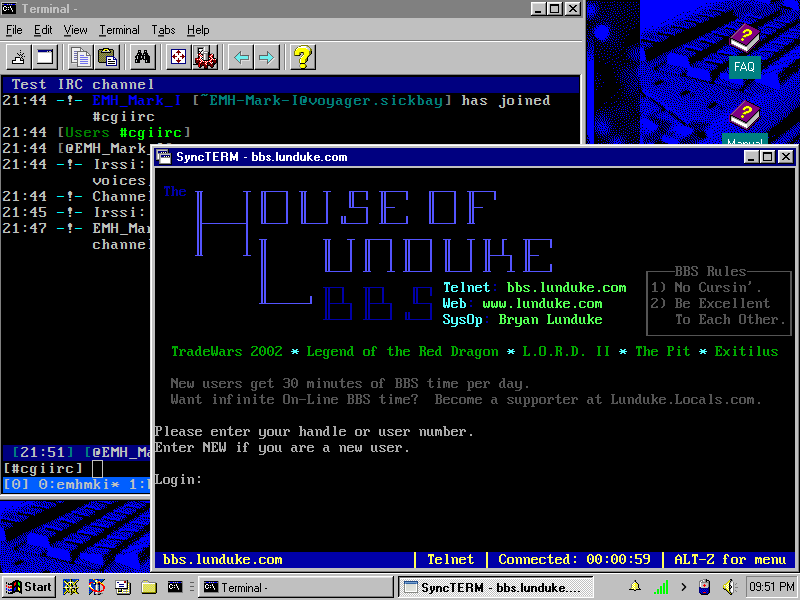Switch to Terminal via taskbar button
This screenshot has width=800, height=600.
[x=295, y=587]
